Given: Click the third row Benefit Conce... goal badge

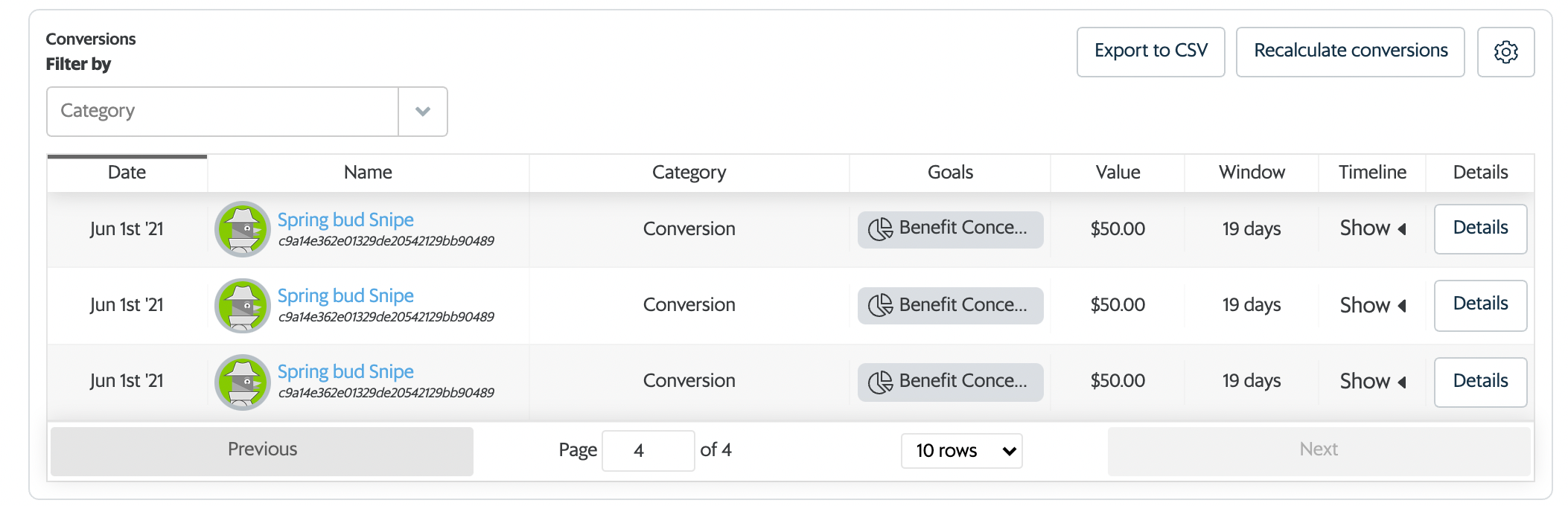Looking at the screenshot, I should click(950, 382).
